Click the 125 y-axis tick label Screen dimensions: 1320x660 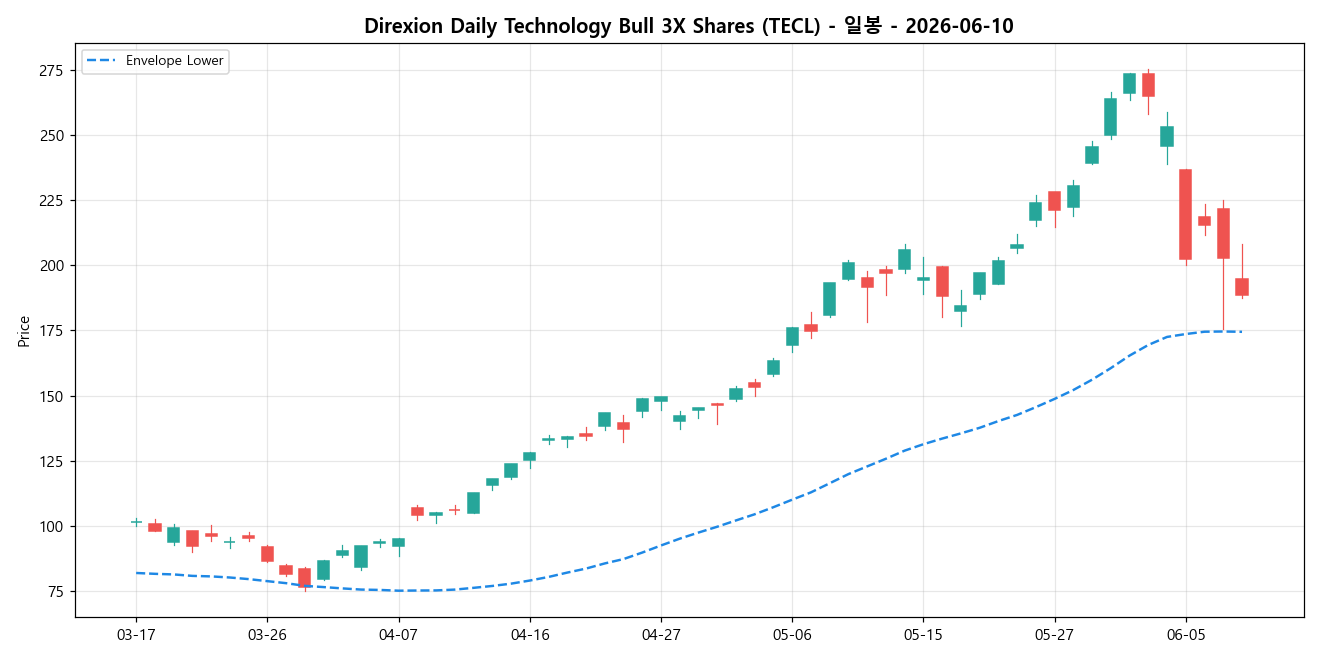(53, 461)
